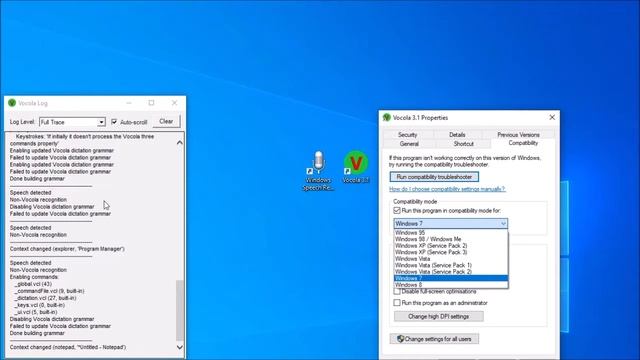This screenshot has width=640, height=360.
Task: Click 'Context changed (notepad' log line
Action: 68,347
